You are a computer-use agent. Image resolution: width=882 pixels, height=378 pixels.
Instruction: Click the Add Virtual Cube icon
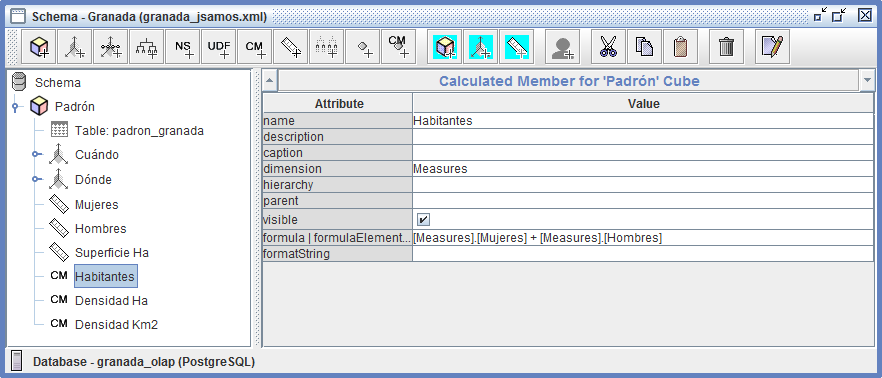(x=445, y=46)
